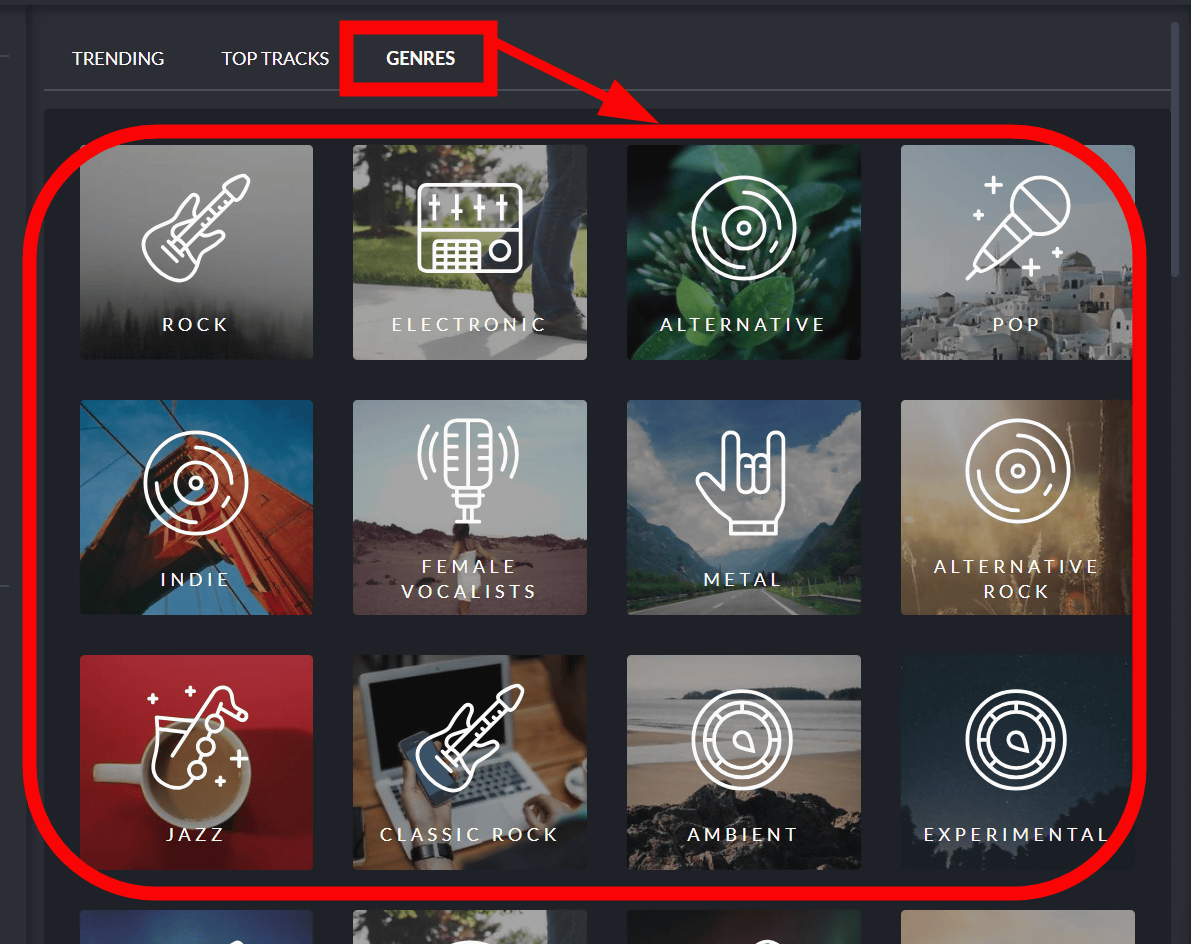Click the ROCK label text

195,324
